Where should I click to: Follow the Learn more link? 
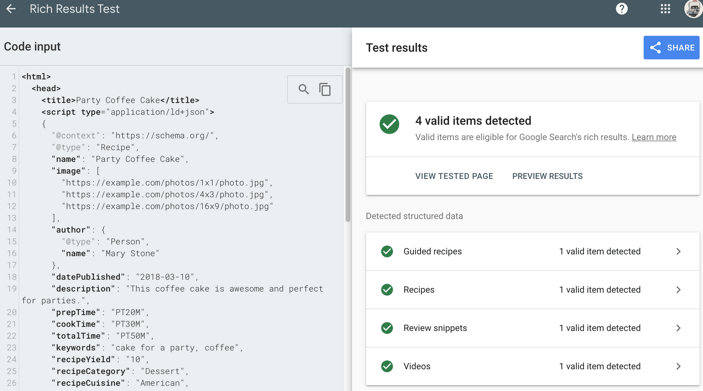pyautogui.click(x=654, y=137)
